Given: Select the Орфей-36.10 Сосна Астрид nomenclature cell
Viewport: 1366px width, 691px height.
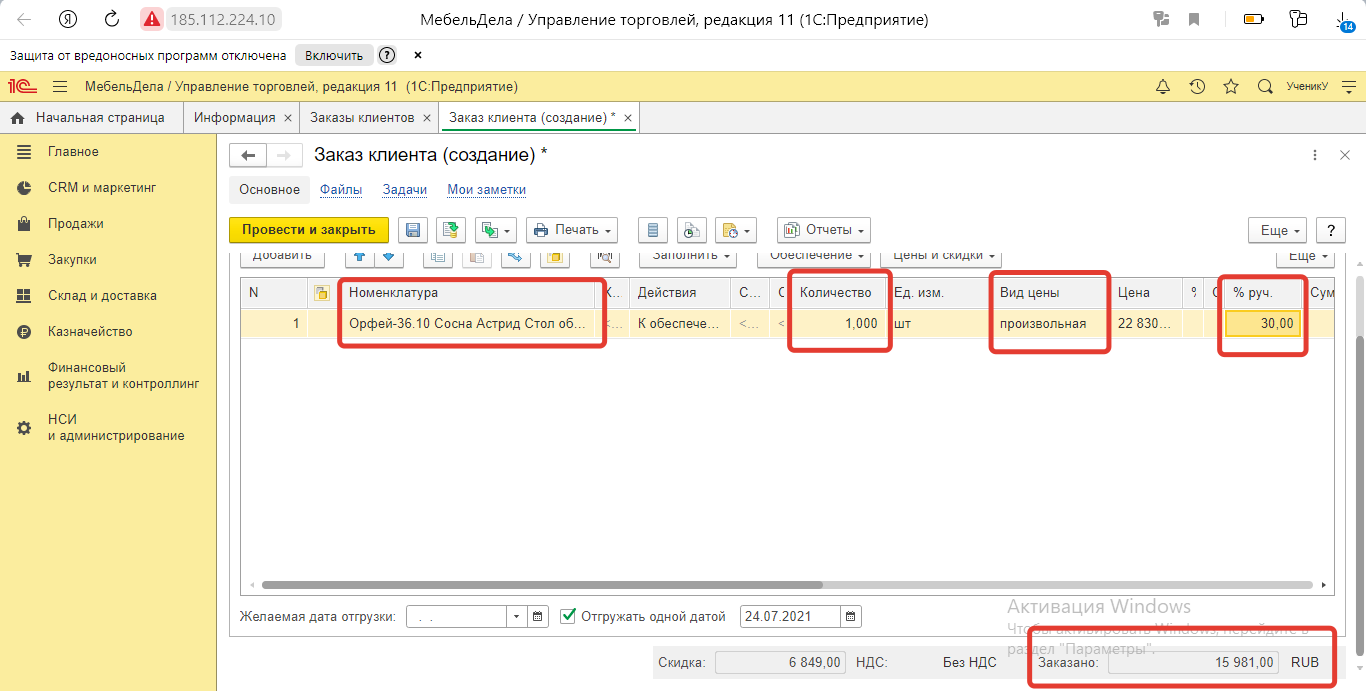Looking at the screenshot, I should tap(468, 323).
